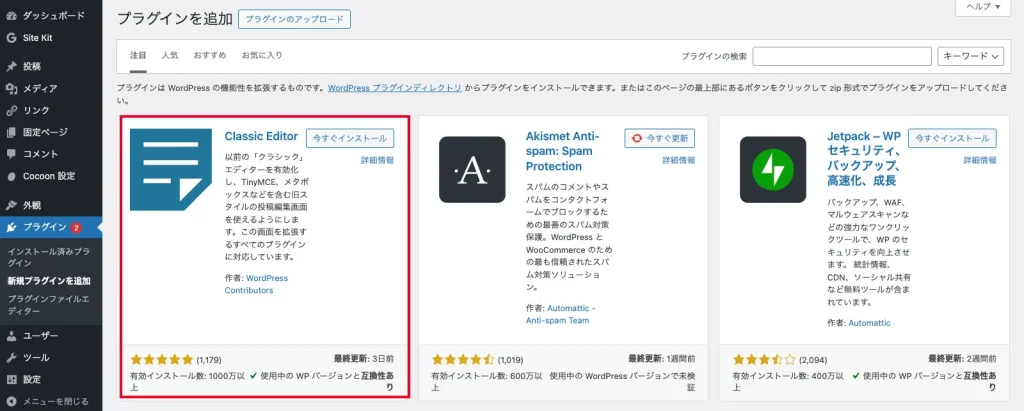Viewport: 1024px width, 411px height.
Task: Open the ユーザー menu label
Action: [40, 336]
